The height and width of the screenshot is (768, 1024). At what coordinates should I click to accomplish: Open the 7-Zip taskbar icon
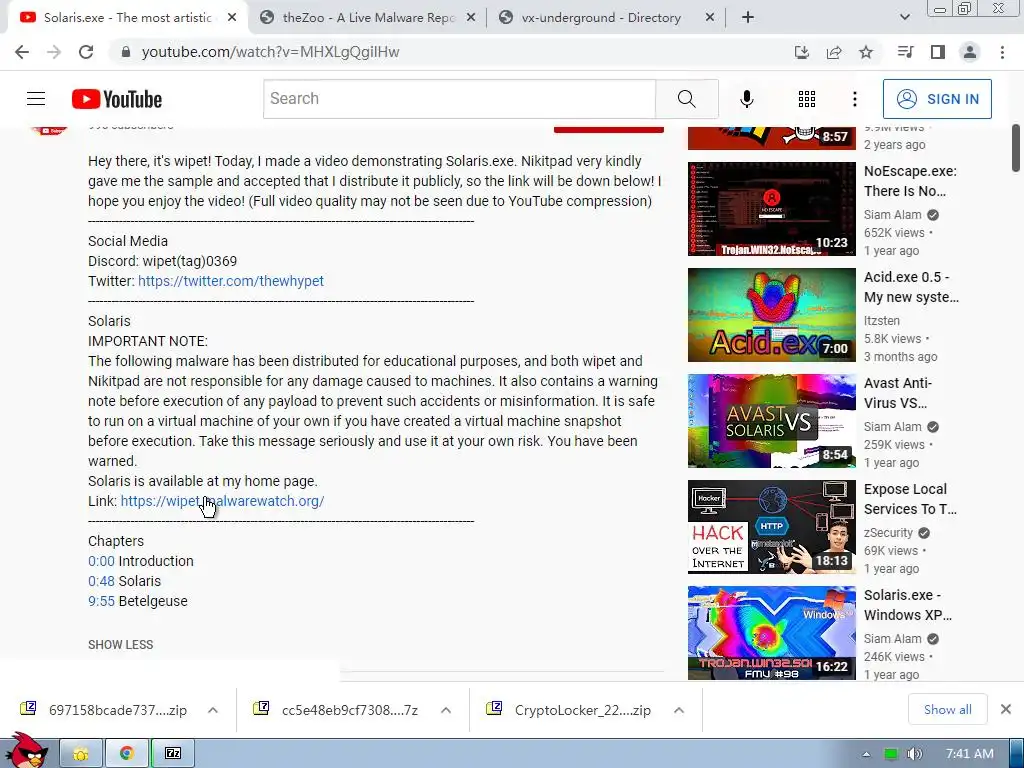(x=173, y=754)
